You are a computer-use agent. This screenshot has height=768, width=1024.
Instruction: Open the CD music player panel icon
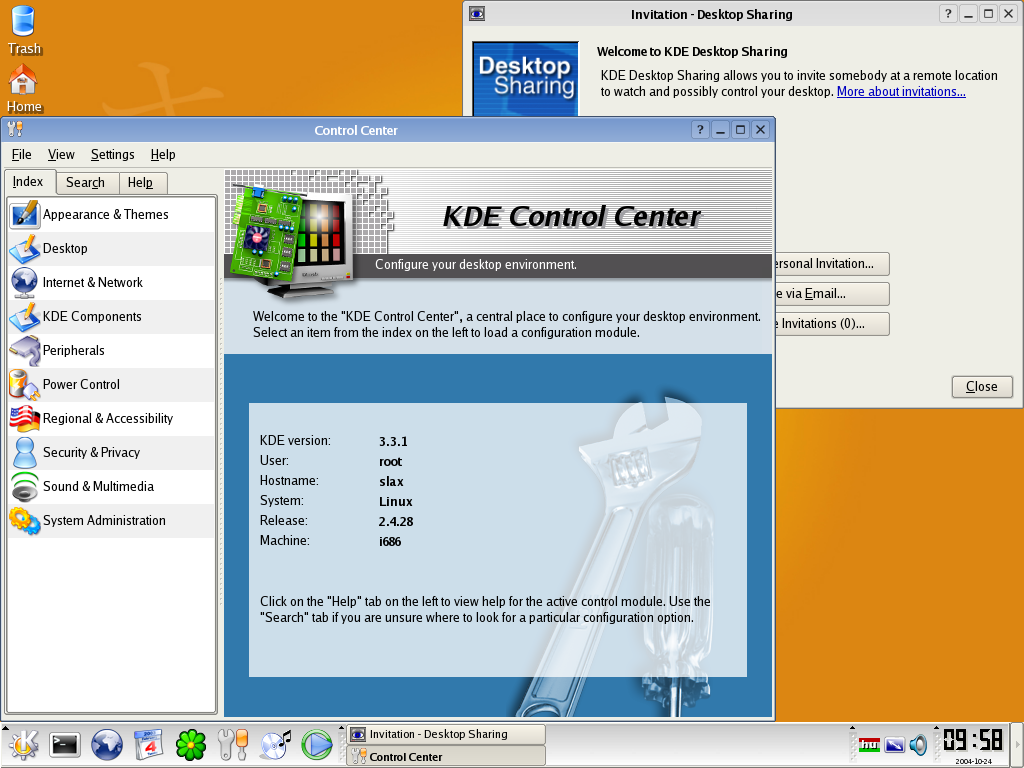pos(275,744)
